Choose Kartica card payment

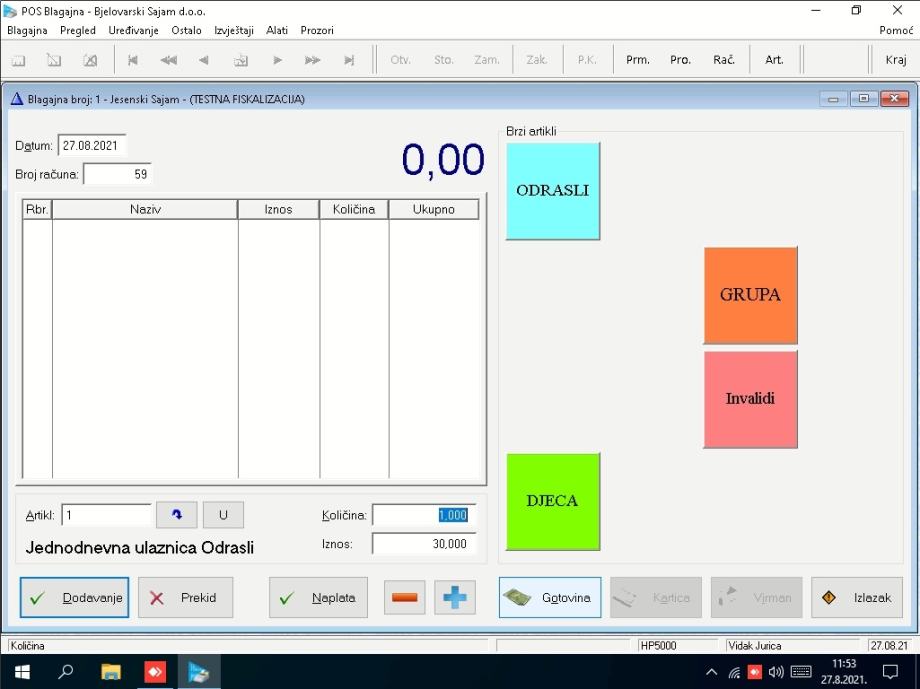coord(656,597)
